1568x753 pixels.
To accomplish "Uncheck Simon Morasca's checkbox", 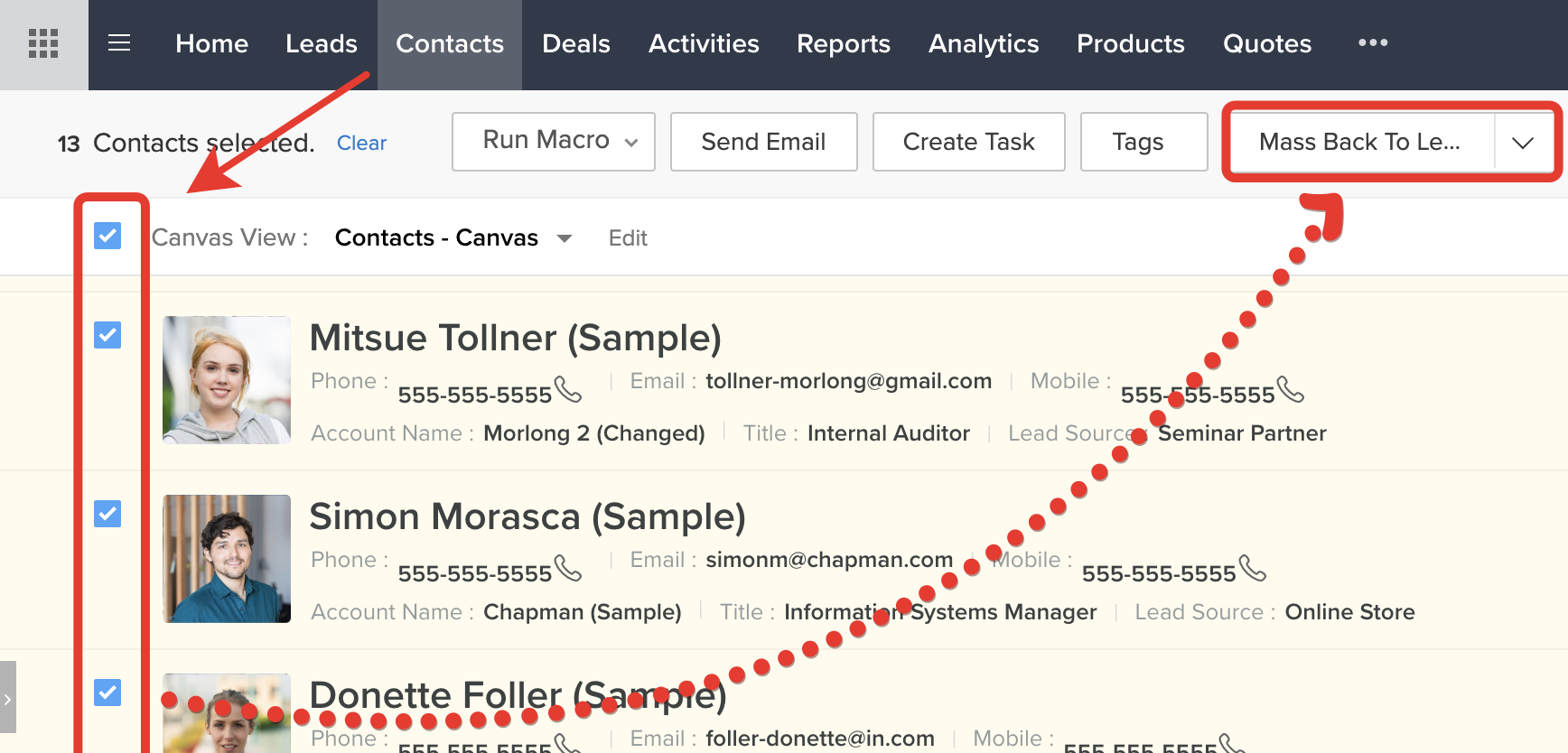I will click(x=107, y=514).
